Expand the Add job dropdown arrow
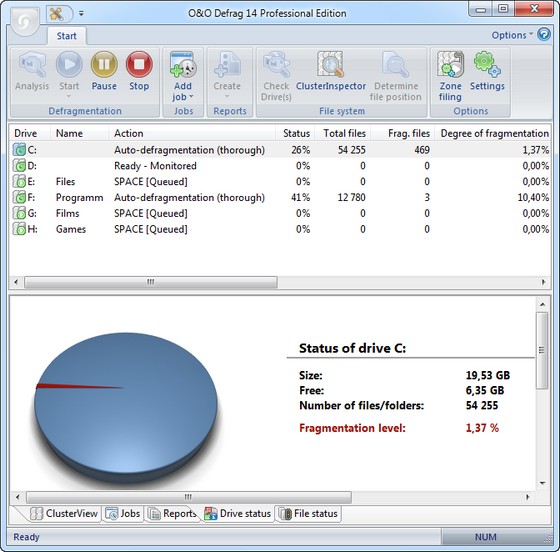 click(191, 97)
